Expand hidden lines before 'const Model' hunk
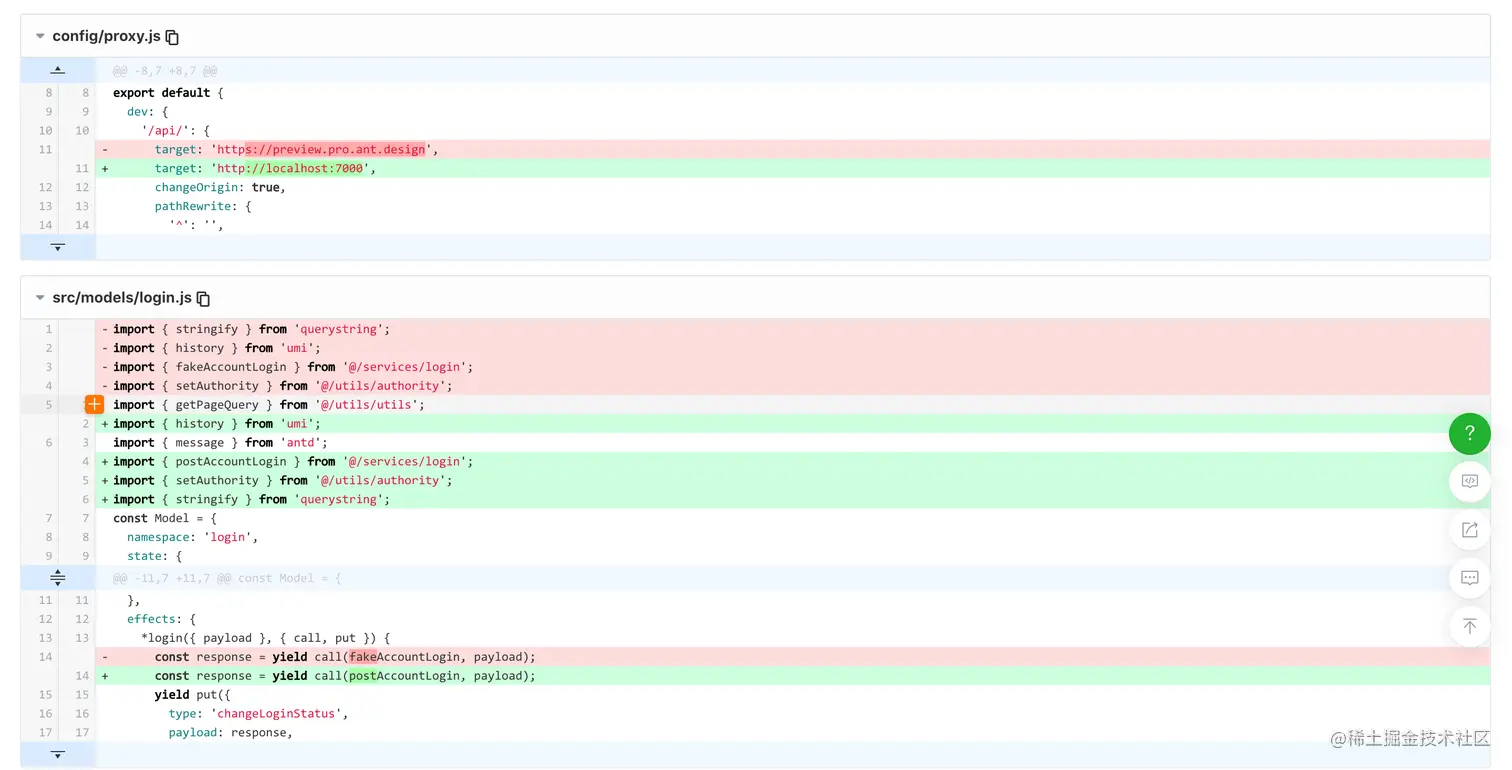1512x770 pixels. pyautogui.click(x=58, y=578)
